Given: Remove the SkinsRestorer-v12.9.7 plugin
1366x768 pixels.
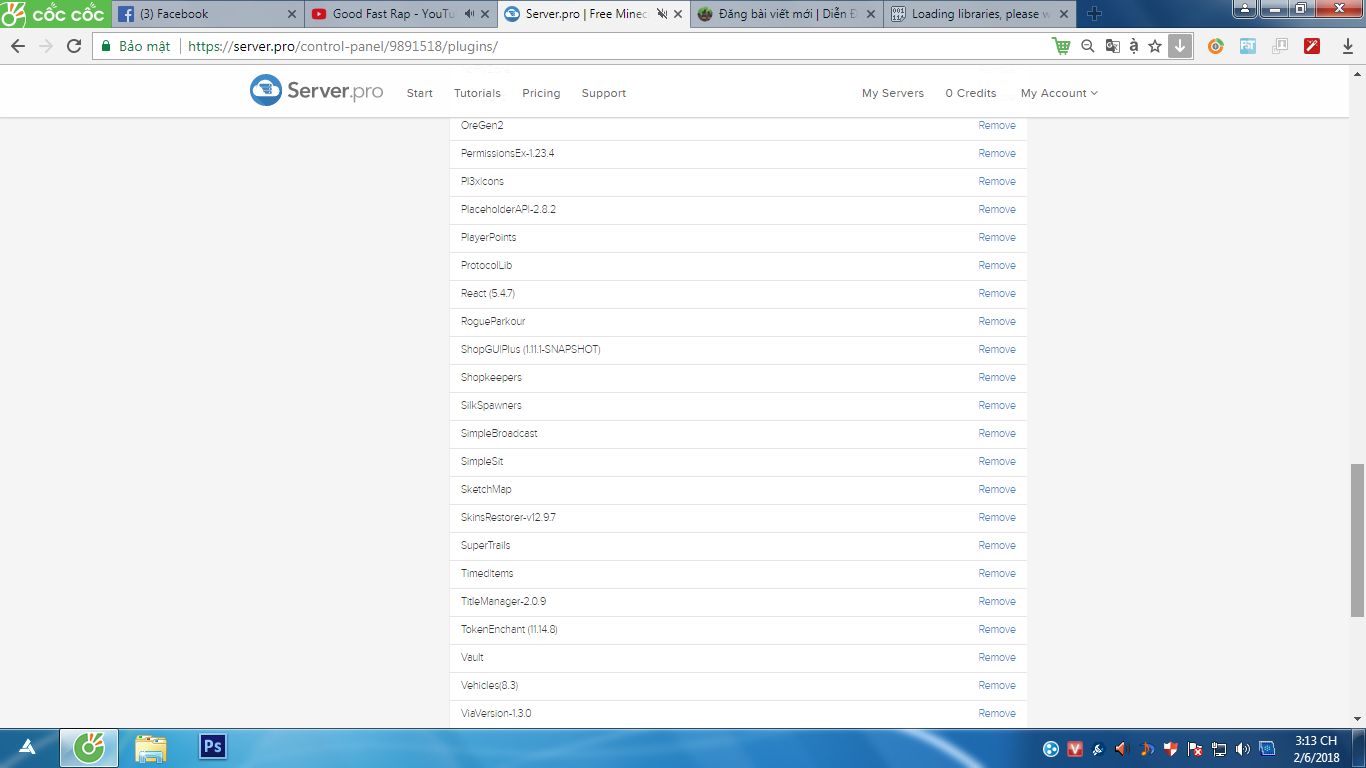Looking at the screenshot, I should pyautogui.click(x=997, y=517).
